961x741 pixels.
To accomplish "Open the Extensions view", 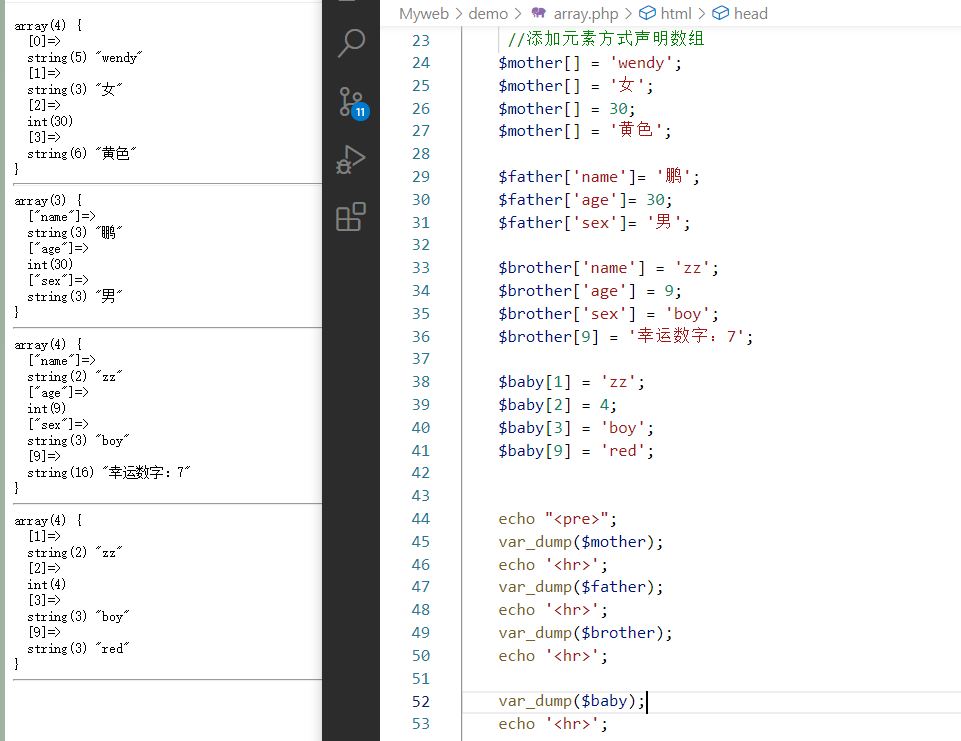I will [351, 217].
